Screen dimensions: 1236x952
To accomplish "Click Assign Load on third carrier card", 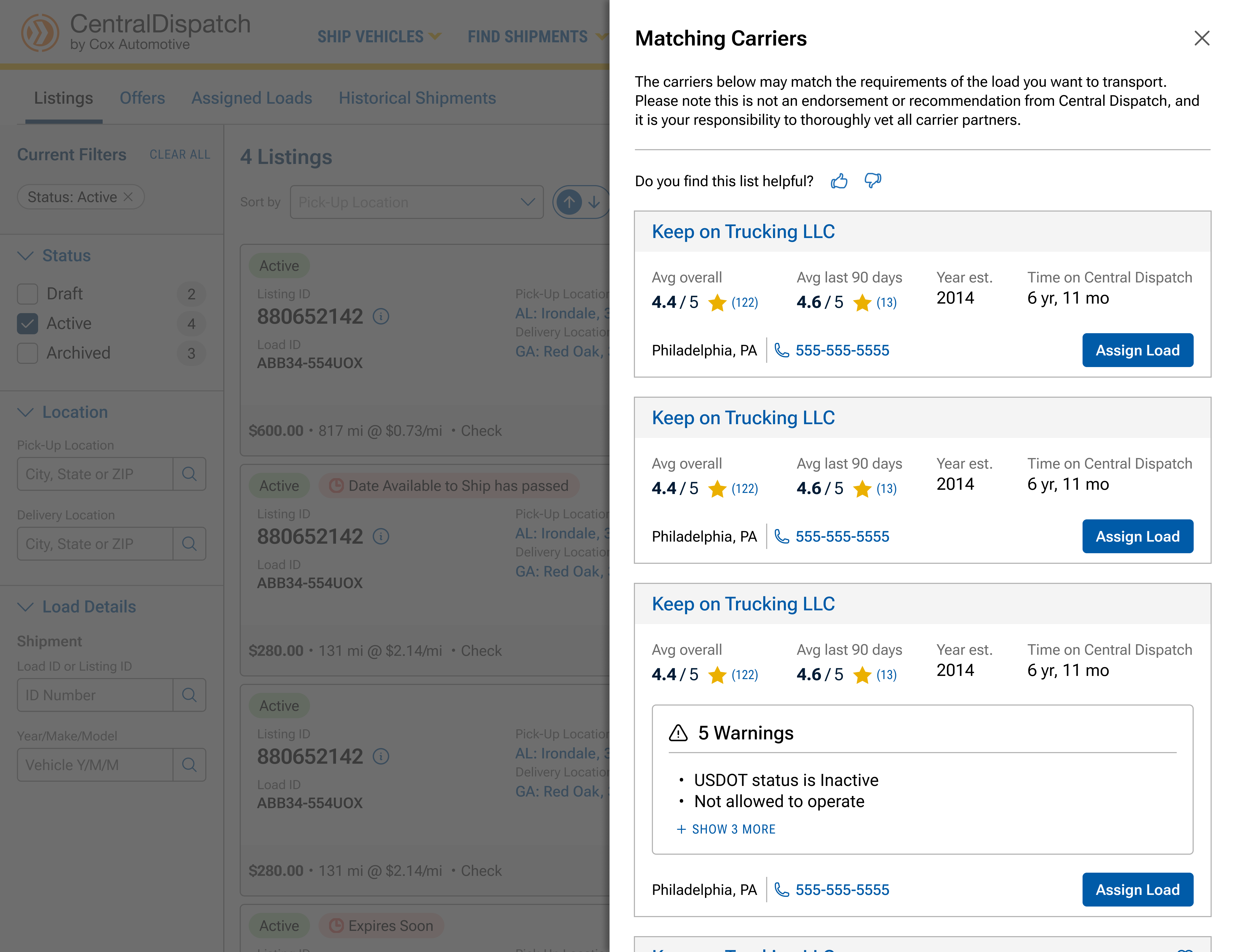I will pos(1138,890).
